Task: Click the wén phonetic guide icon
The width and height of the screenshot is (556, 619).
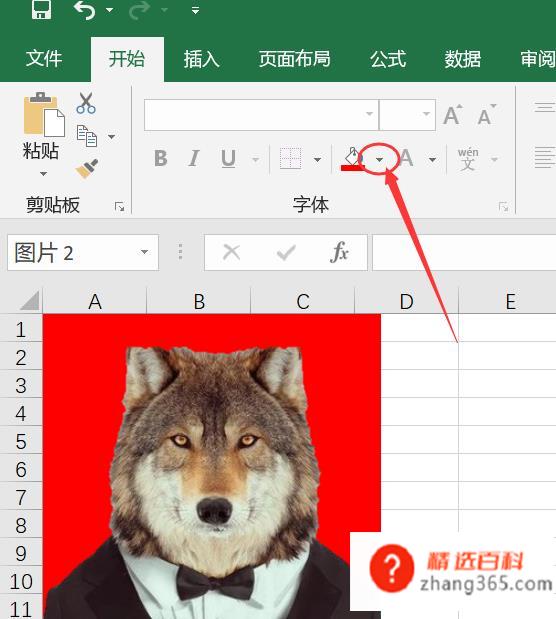Action: pos(468,159)
